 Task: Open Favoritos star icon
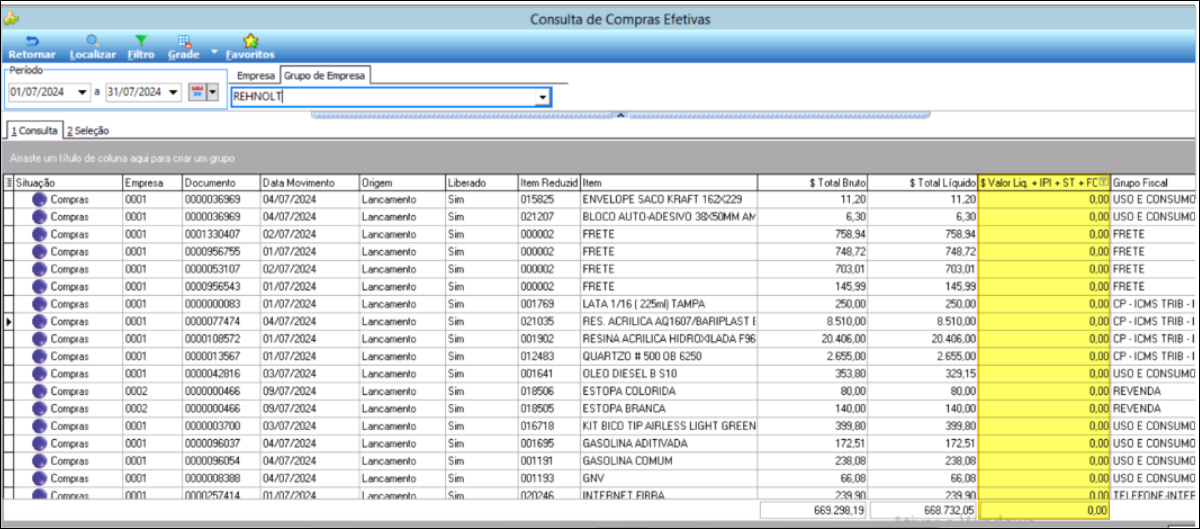(x=250, y=40)
